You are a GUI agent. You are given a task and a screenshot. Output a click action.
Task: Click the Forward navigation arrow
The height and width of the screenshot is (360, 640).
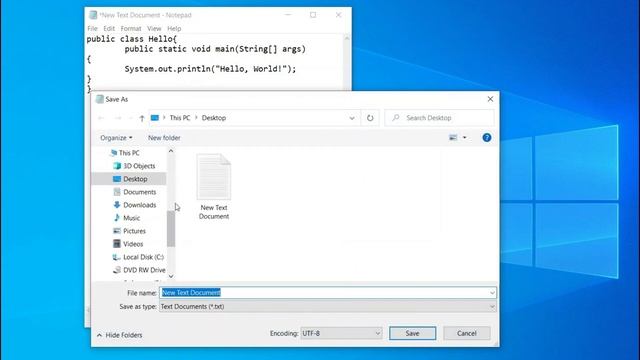(118, 118)
